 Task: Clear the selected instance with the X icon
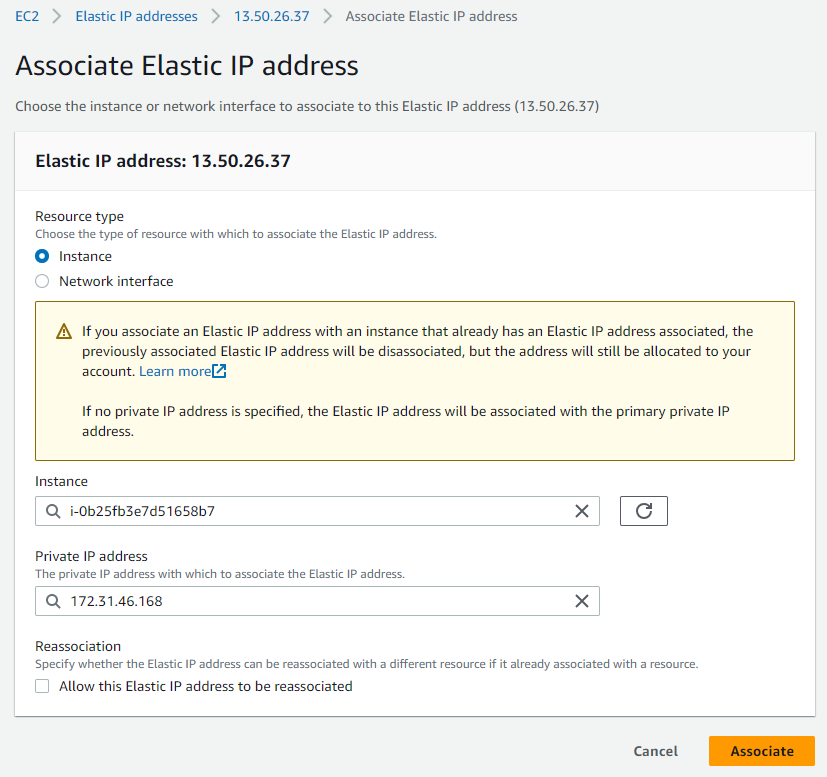point(582,511)
